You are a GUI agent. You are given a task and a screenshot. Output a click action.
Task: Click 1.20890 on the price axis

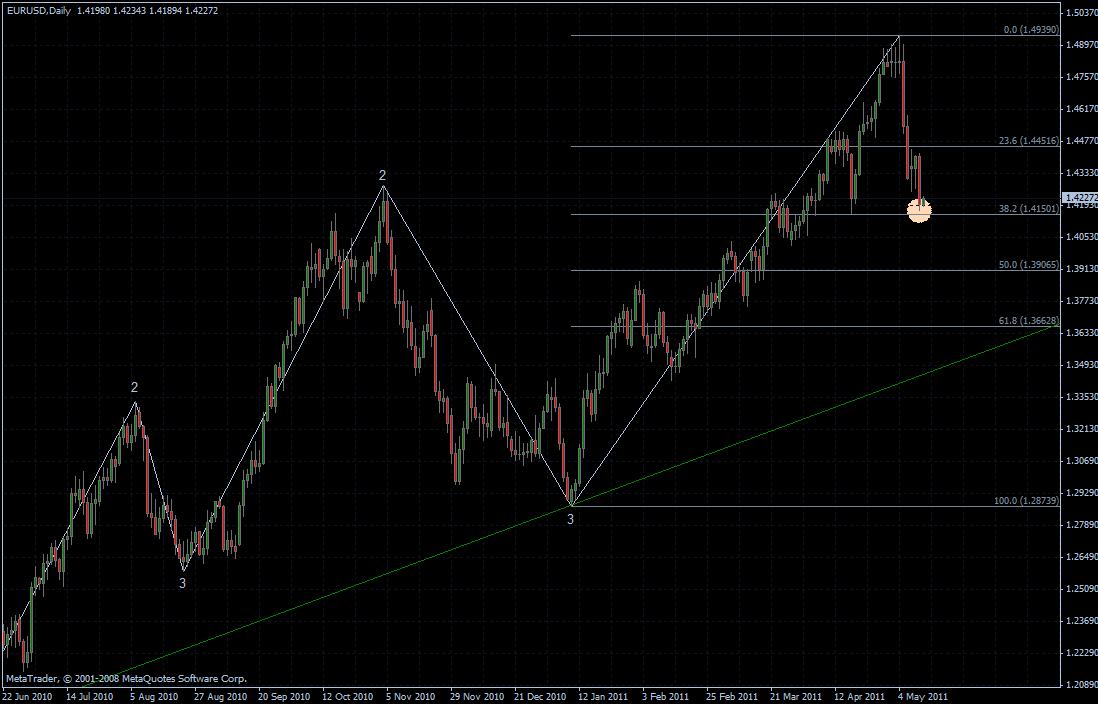1082,684
